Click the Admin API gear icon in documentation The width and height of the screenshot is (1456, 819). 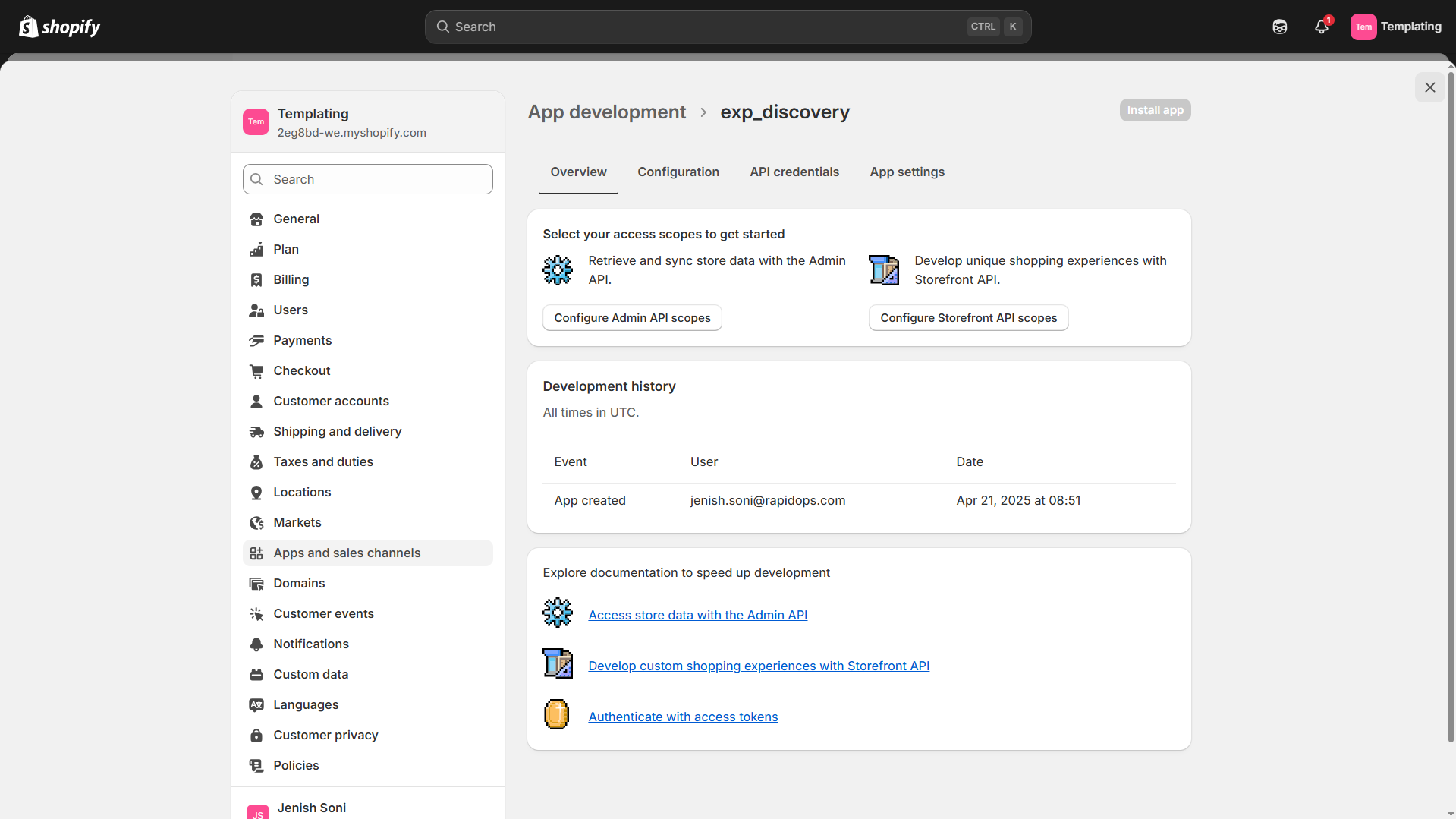coord(558,613)
